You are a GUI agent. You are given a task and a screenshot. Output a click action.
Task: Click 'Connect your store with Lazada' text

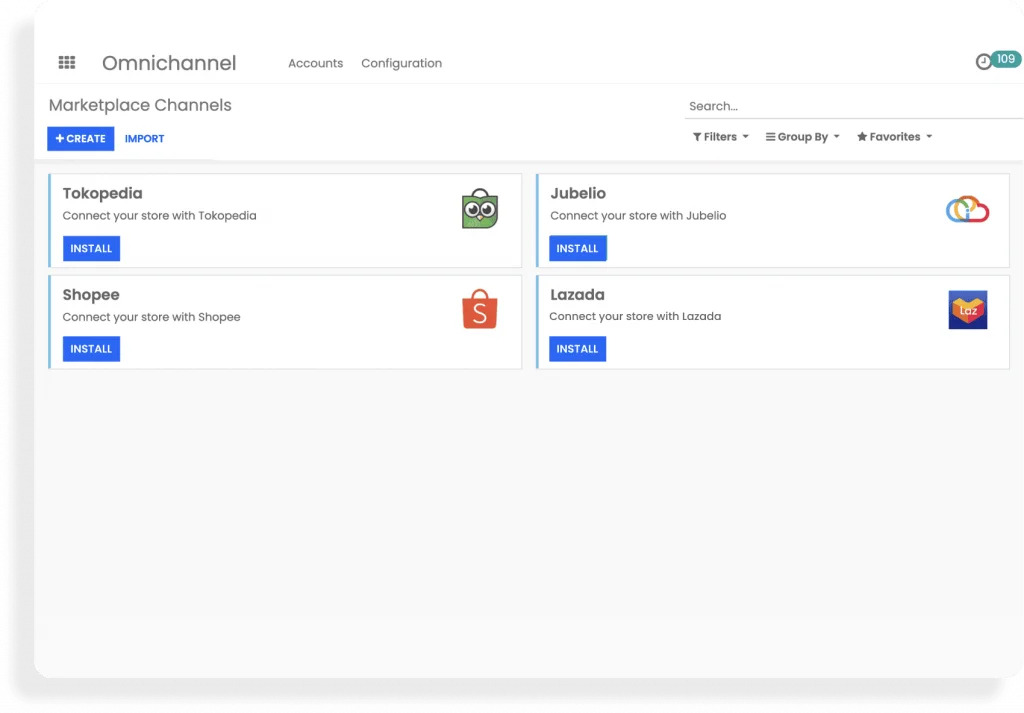click(x=635, y=316)
